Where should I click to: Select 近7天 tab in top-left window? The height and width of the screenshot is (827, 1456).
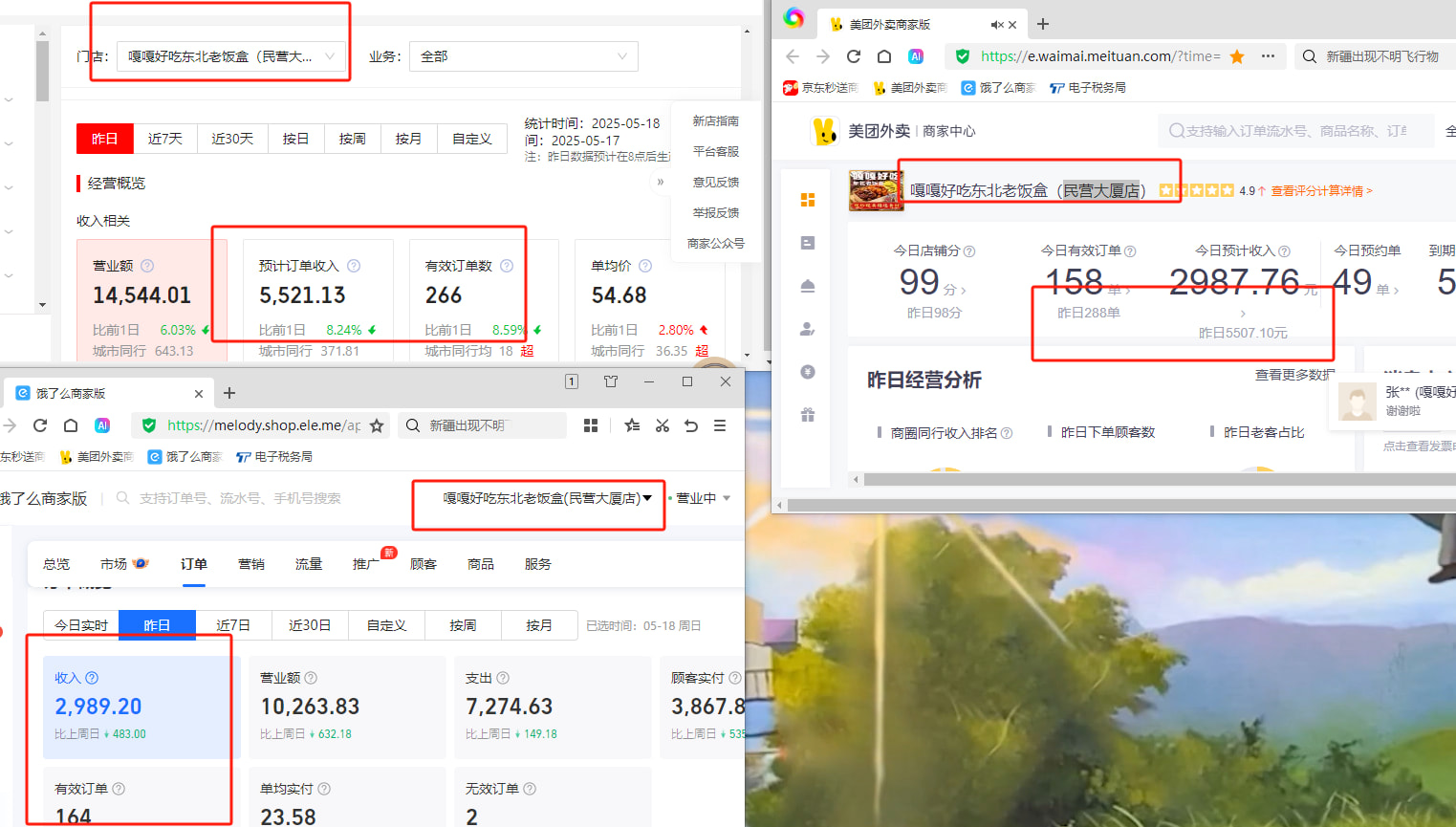[x=164, y=139]
